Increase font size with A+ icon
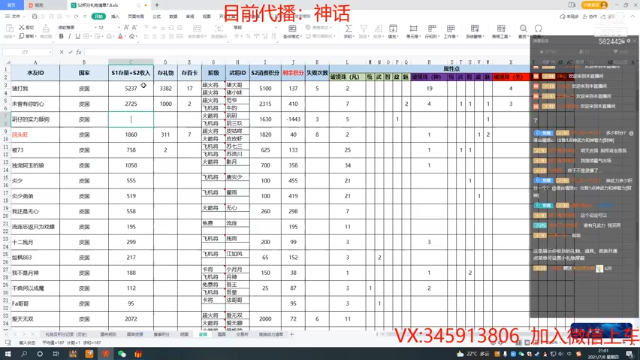This screenshot has width=640, height=360. click(x=126, y=27)
